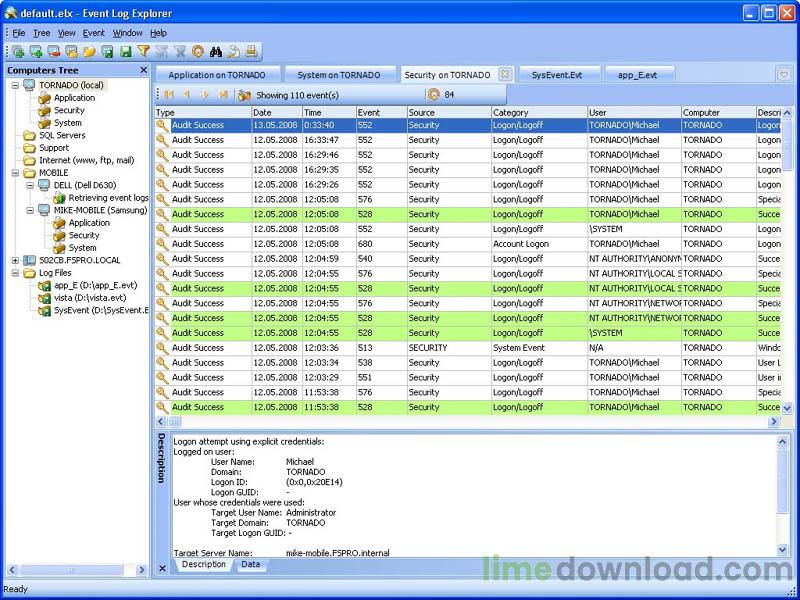800x600 pixels.
Task: Click the Print icon in toolbar
Action: [x=252, y=51]
